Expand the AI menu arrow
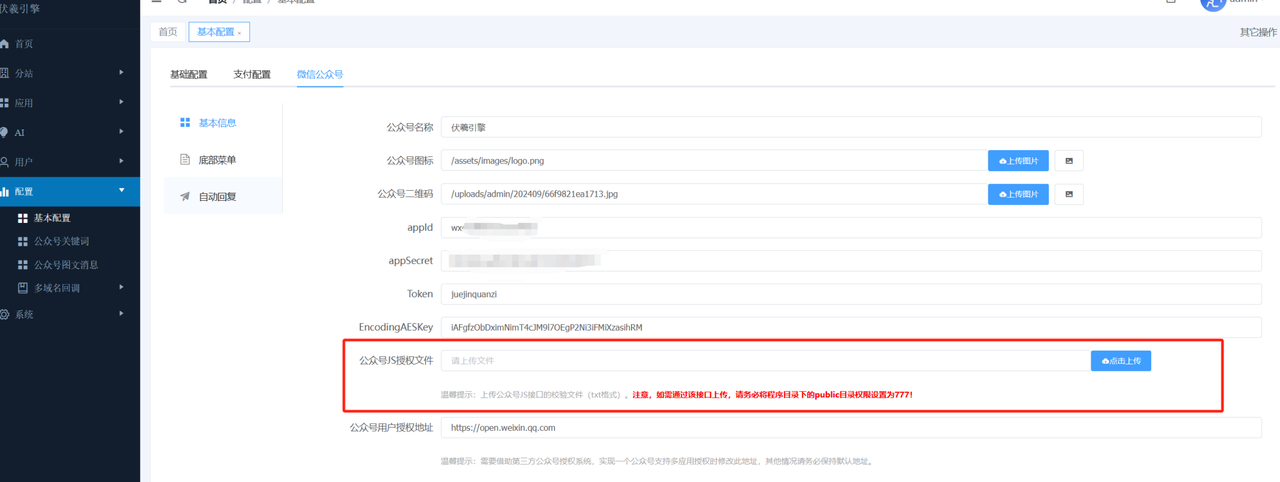This screenshot has height=482, width=1280. [122, 132]
